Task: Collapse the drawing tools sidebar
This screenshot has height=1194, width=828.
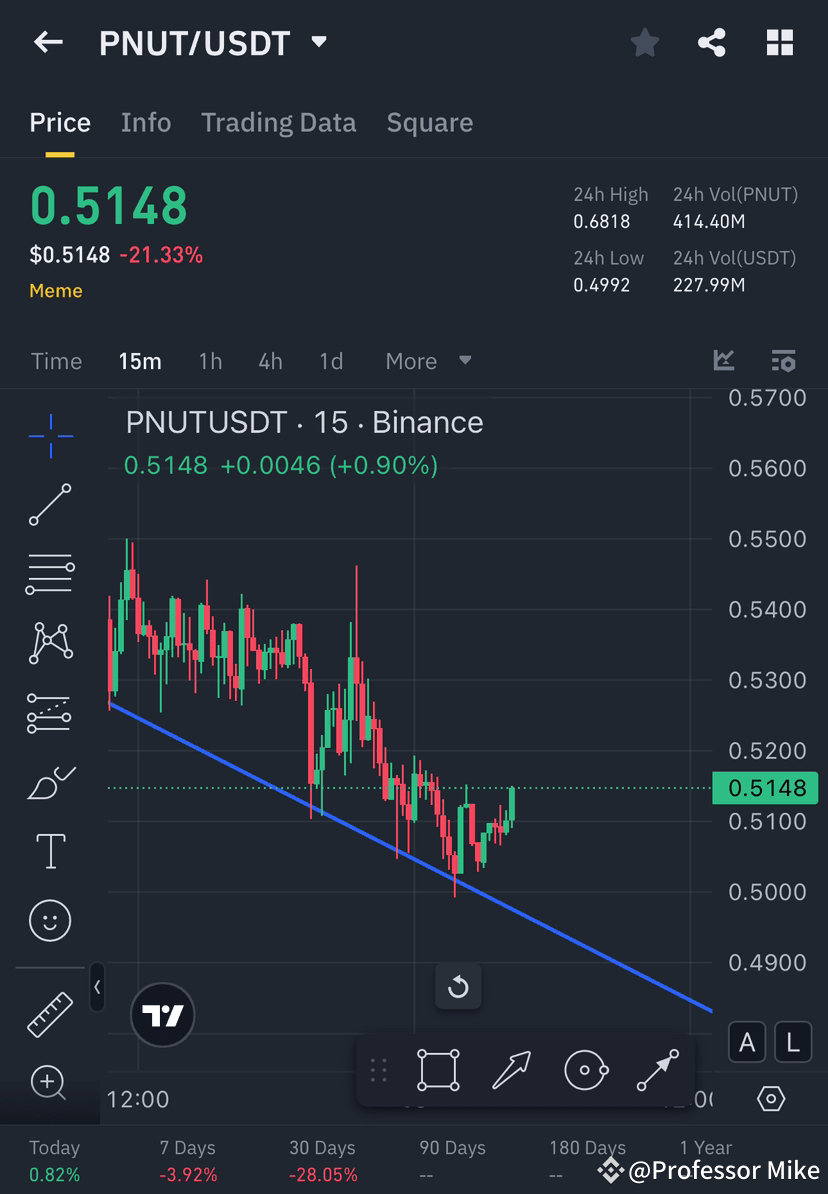Action: pos(97,987)
